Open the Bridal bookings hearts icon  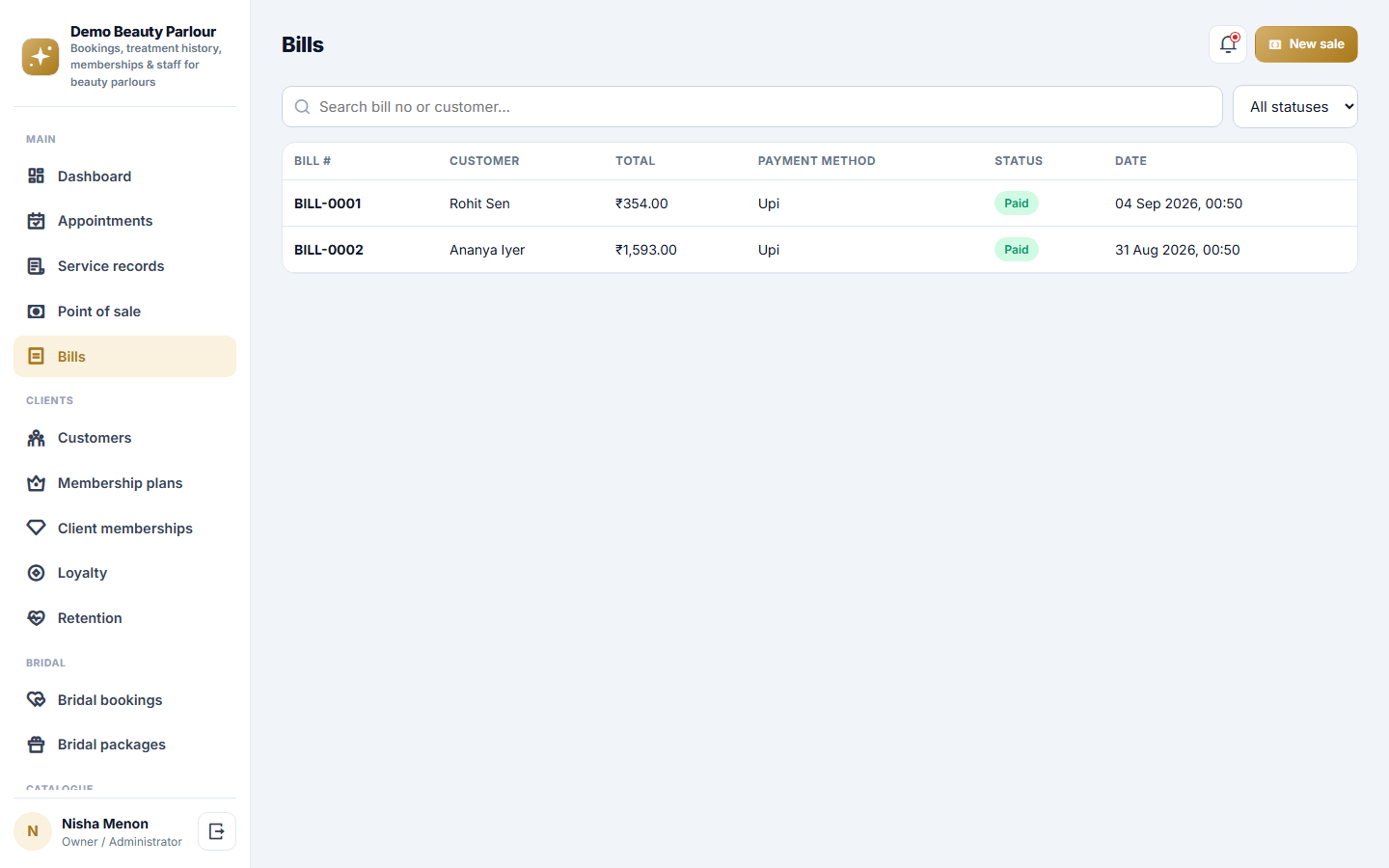(x=36, y=700)
